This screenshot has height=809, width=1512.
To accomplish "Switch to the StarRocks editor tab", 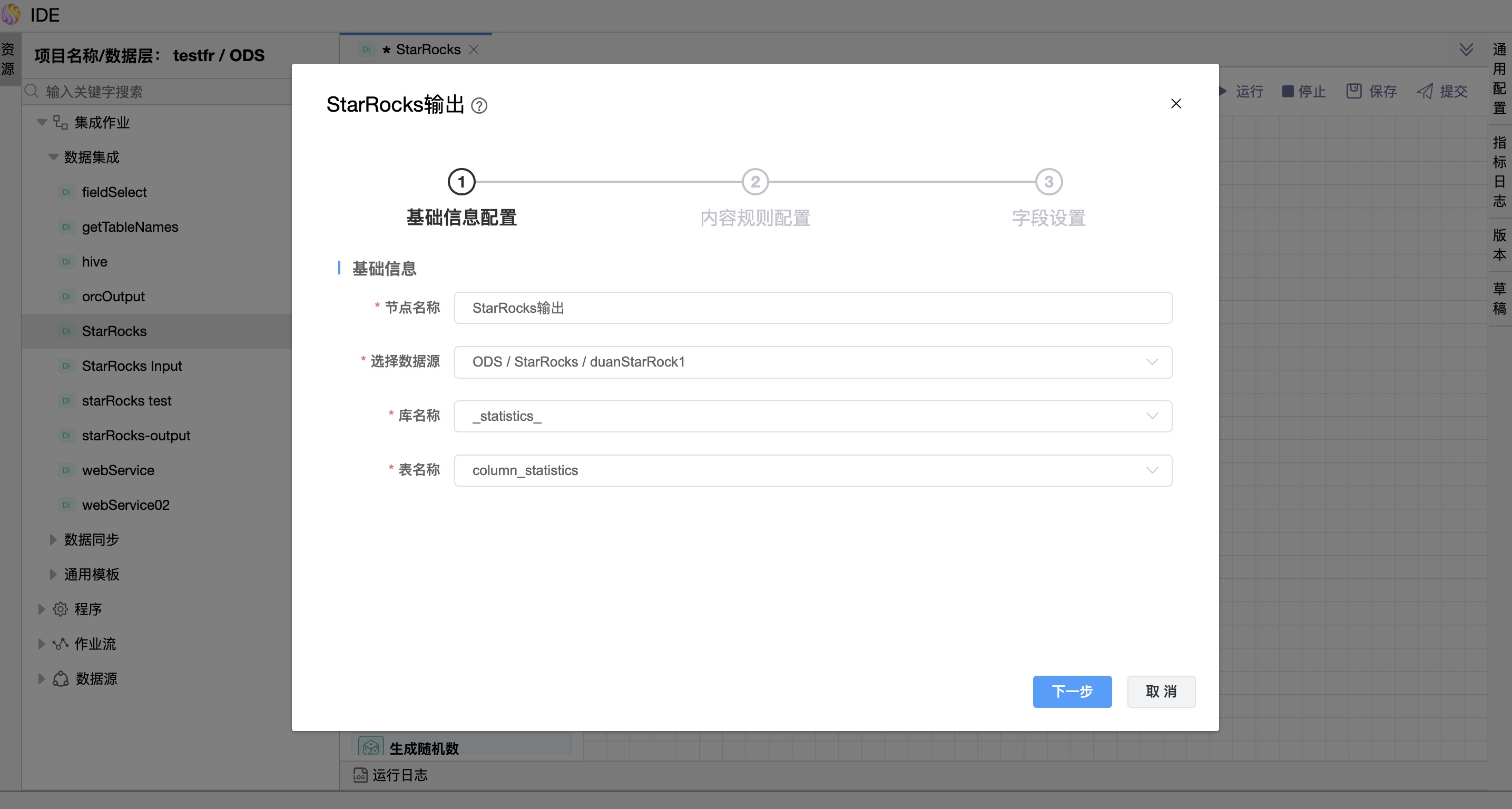I will click(427, 50).
